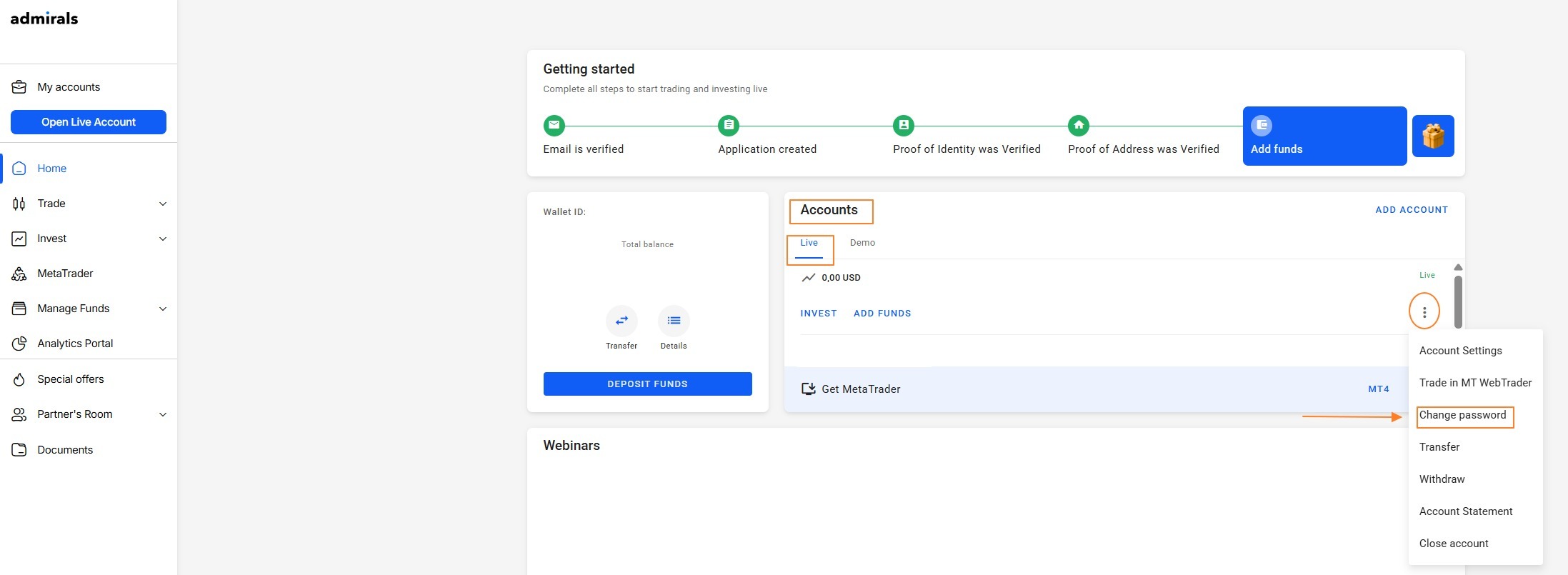Expand the Invest submenu chevron
Screen dimensions: 1568x575
(x=163, y=239)
